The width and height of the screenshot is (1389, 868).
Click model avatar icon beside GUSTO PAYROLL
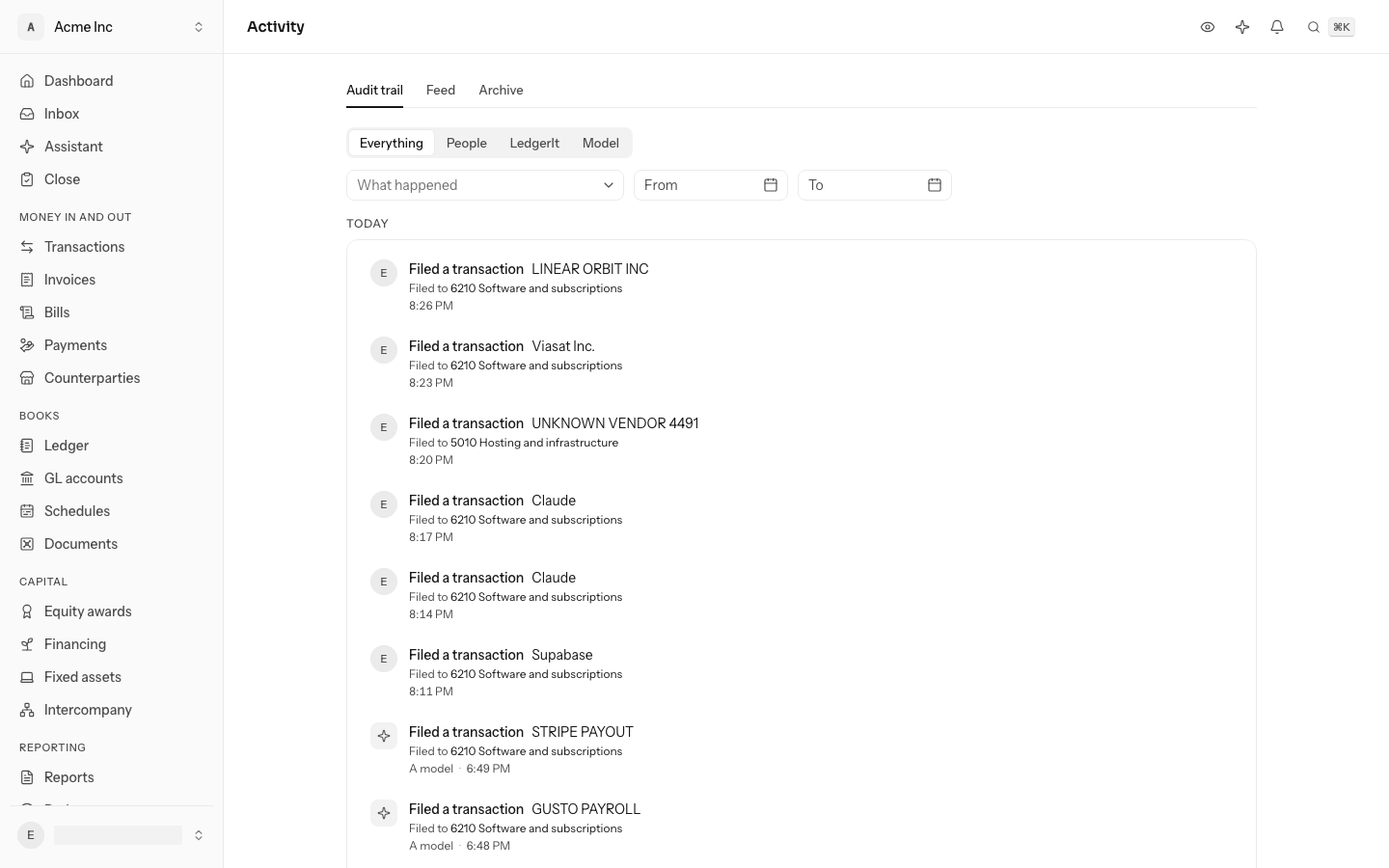pyautogui.click(x=384, y=813)
